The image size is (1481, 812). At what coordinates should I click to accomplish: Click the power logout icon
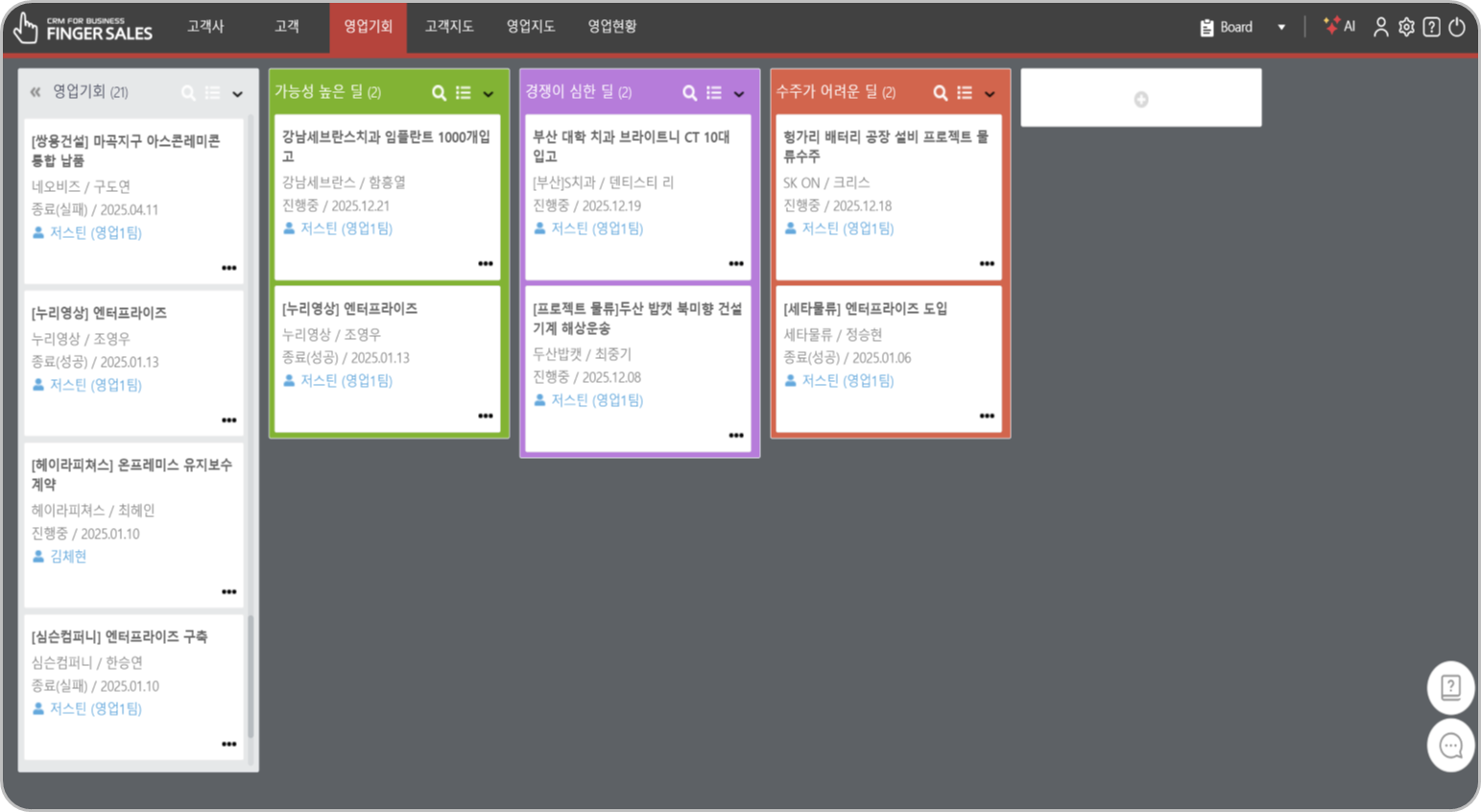(x=1457, y=27)
